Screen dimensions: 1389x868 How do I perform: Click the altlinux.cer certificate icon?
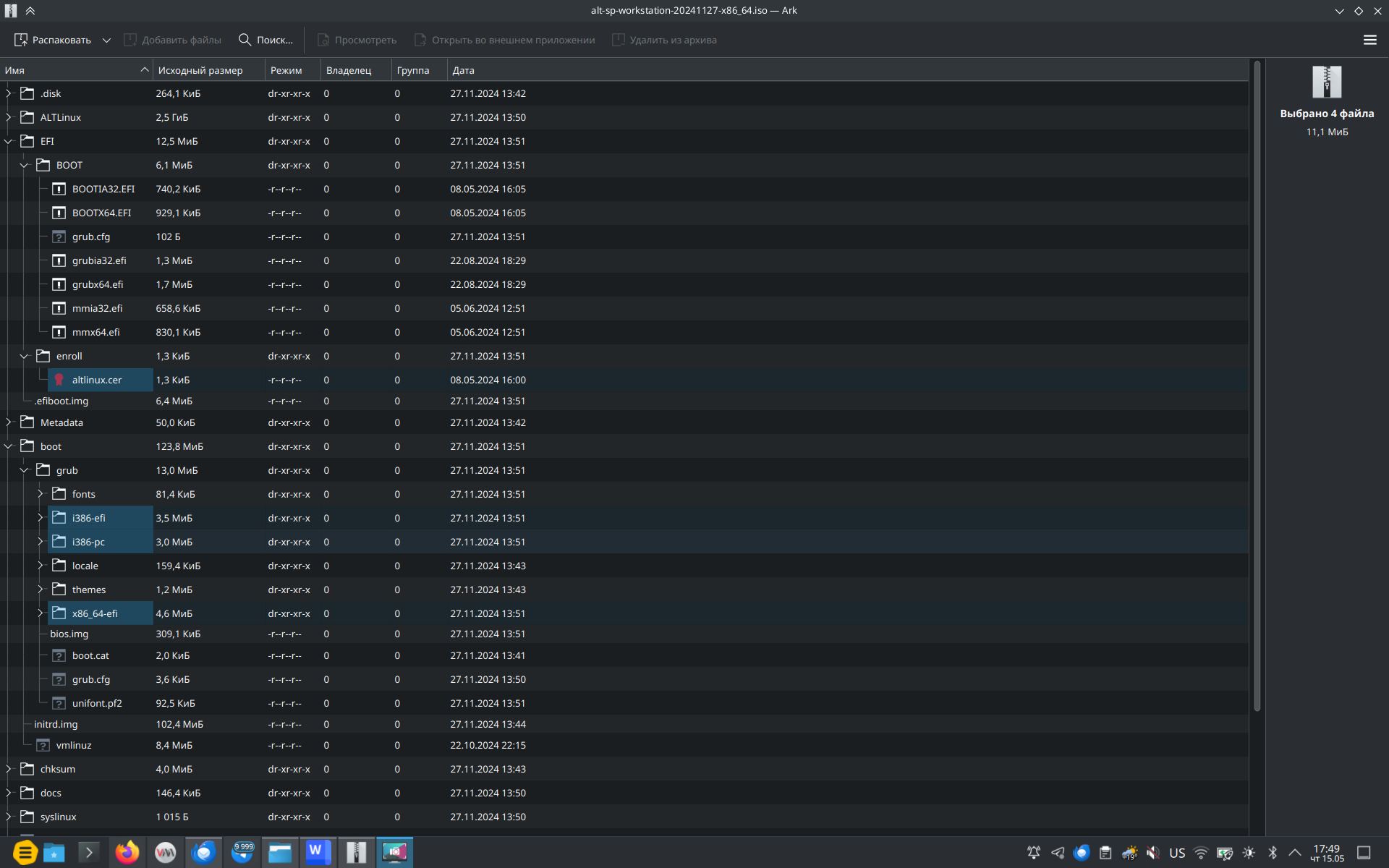pyautogui.click(x=59, y=380)
